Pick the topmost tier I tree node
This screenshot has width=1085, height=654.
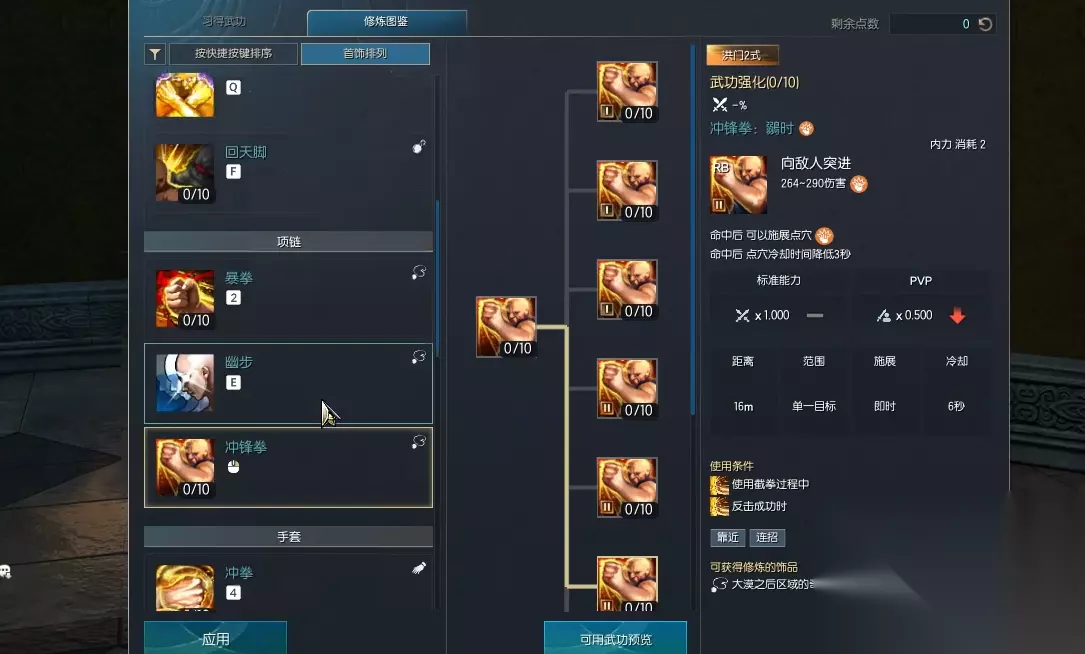click(627, 91)
